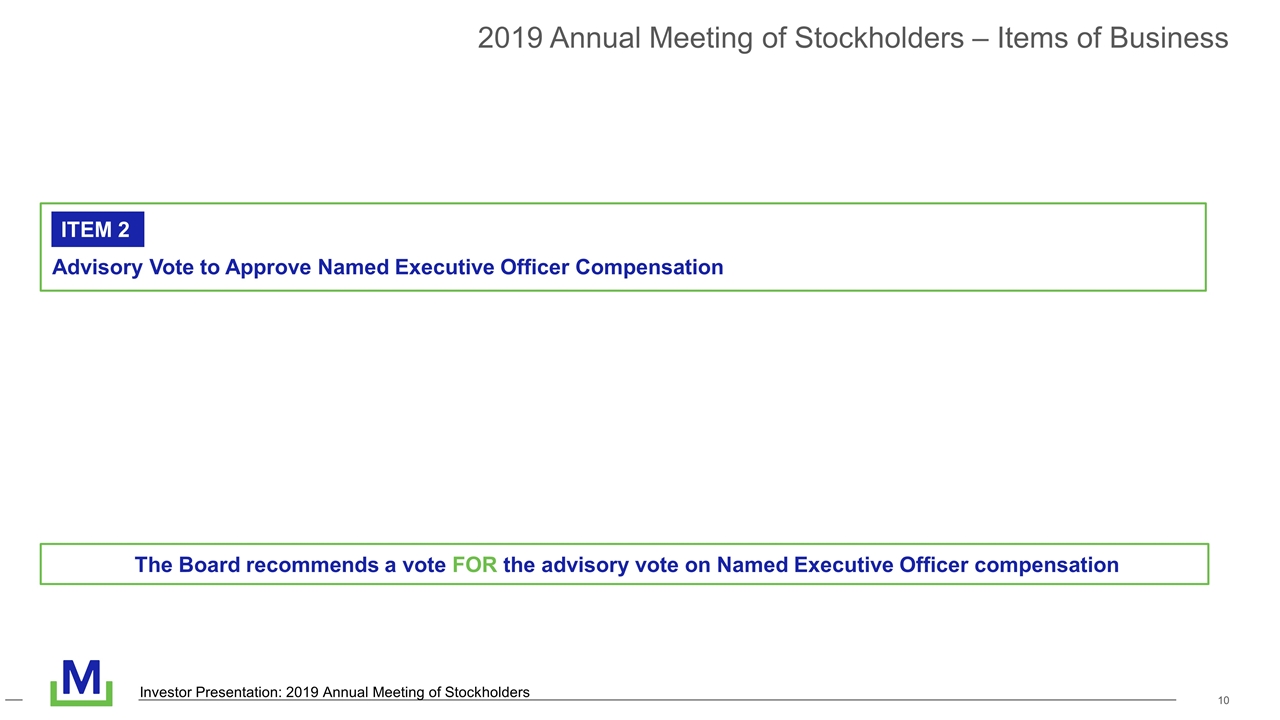Viewport: 1280px width, 720px height.
Task: Click lowercase "compensation" in the recommendation box
Action: [x=1046, y=565]
